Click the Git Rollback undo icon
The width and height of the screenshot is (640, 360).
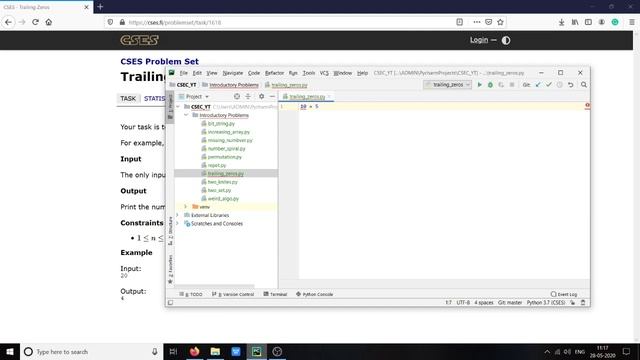coord(571,85)
